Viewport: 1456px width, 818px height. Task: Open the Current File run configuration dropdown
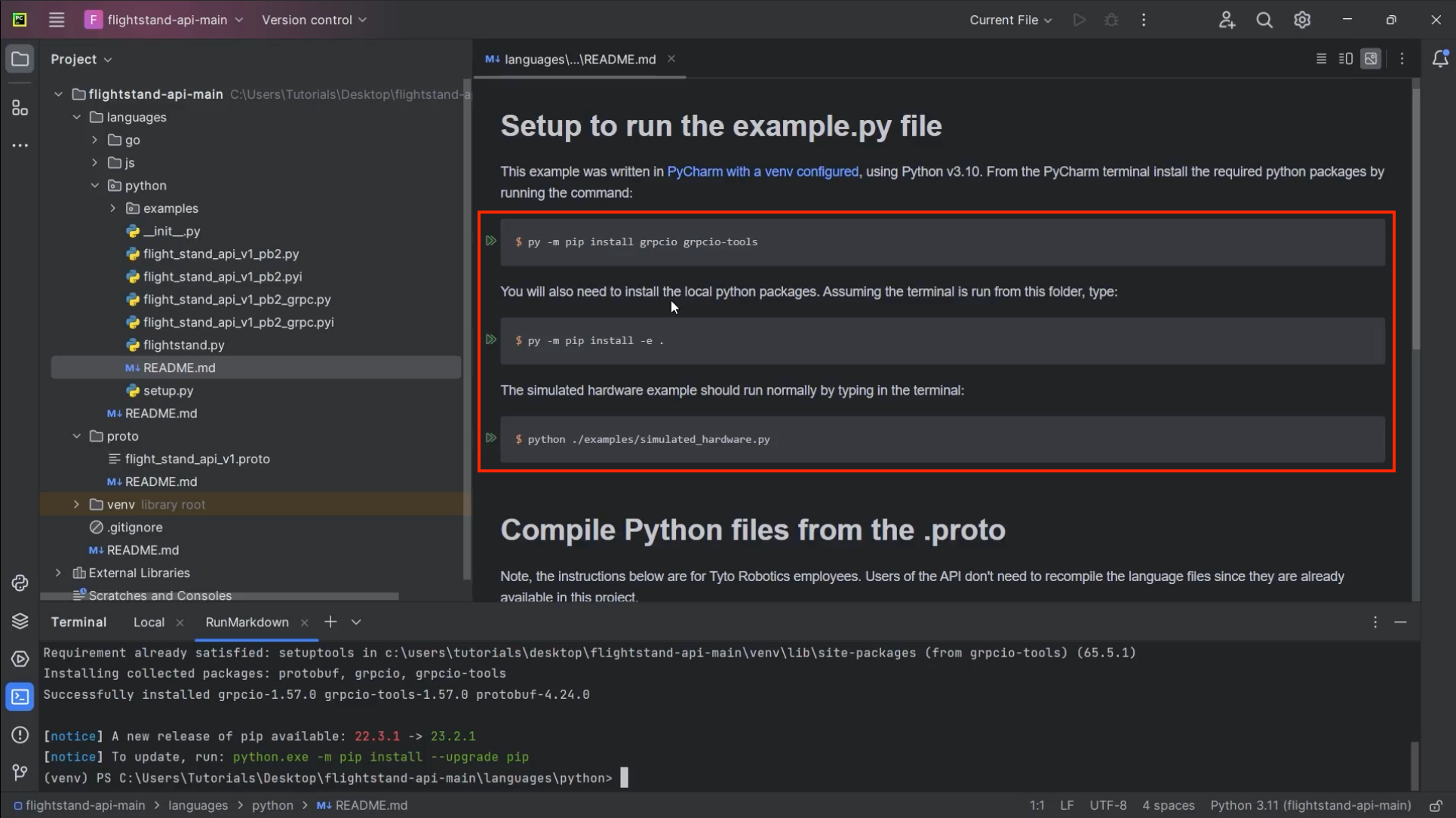tap(1010, 20)
